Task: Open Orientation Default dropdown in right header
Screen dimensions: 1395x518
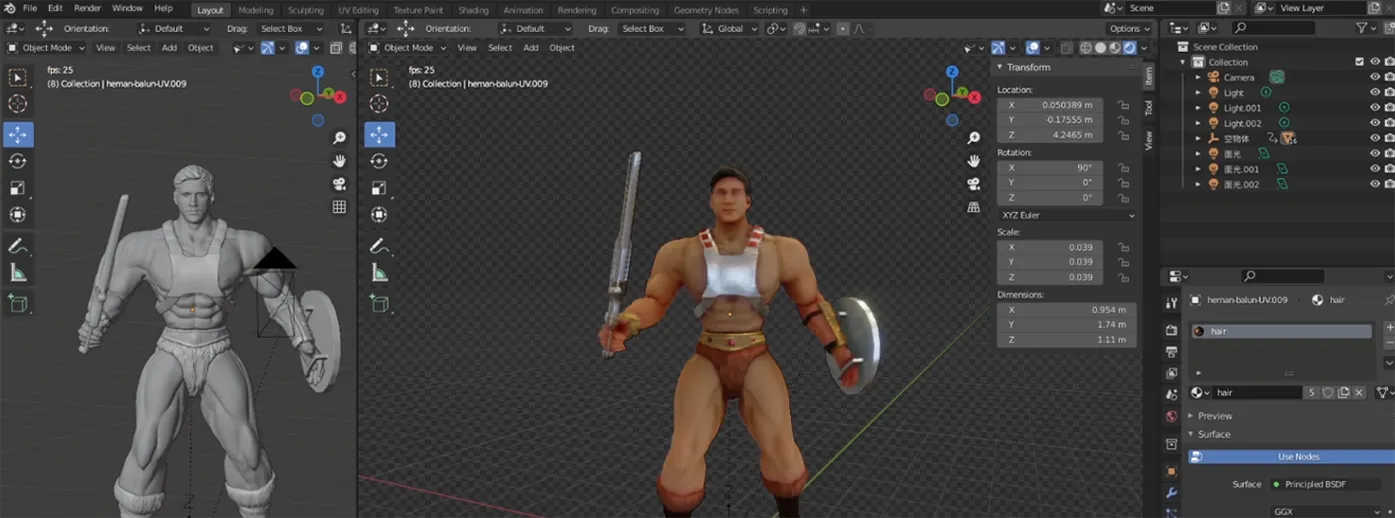Action: click(x=535, y=29)
